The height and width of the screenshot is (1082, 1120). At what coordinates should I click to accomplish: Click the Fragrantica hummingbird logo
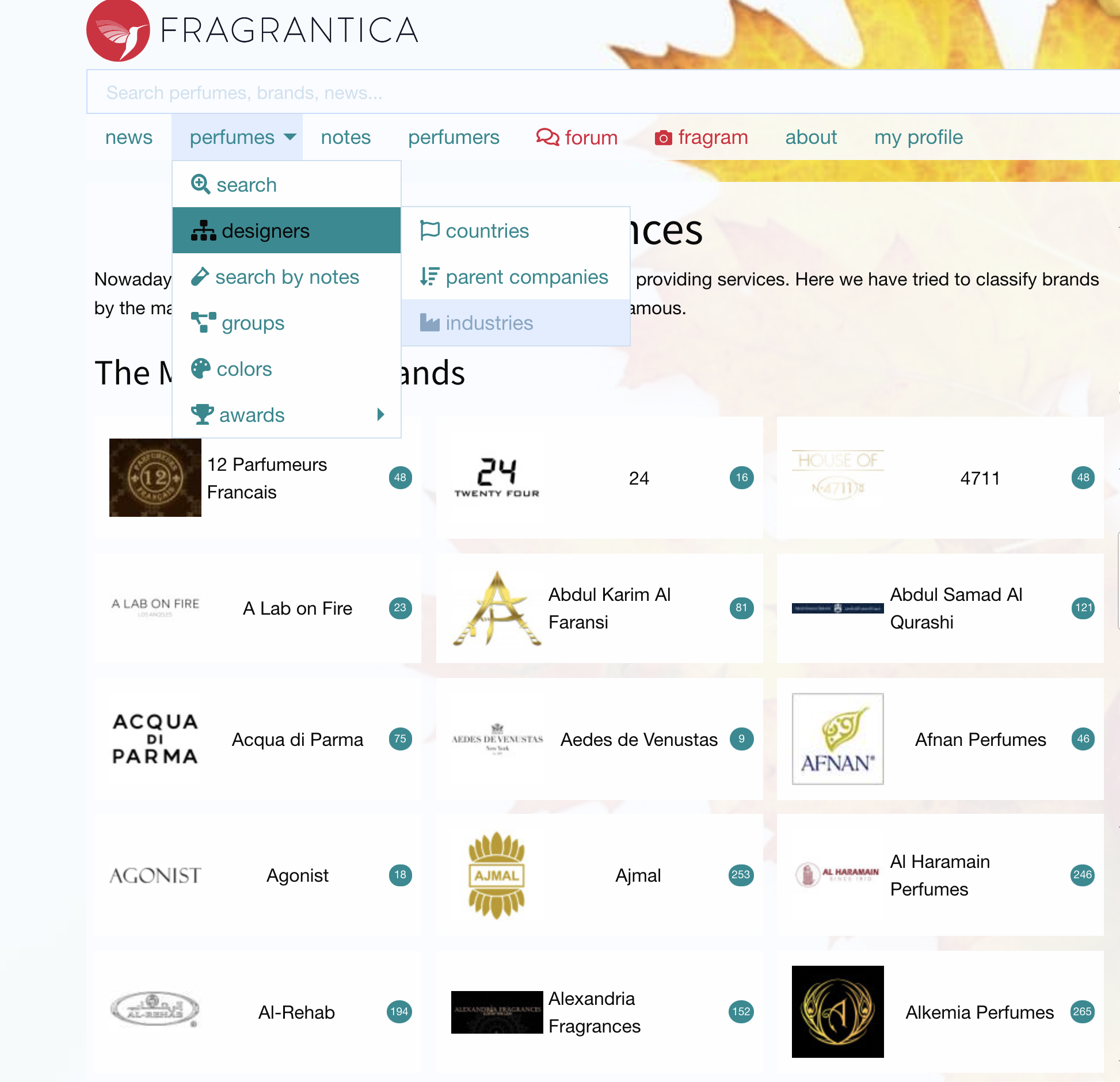pos(118,30)
